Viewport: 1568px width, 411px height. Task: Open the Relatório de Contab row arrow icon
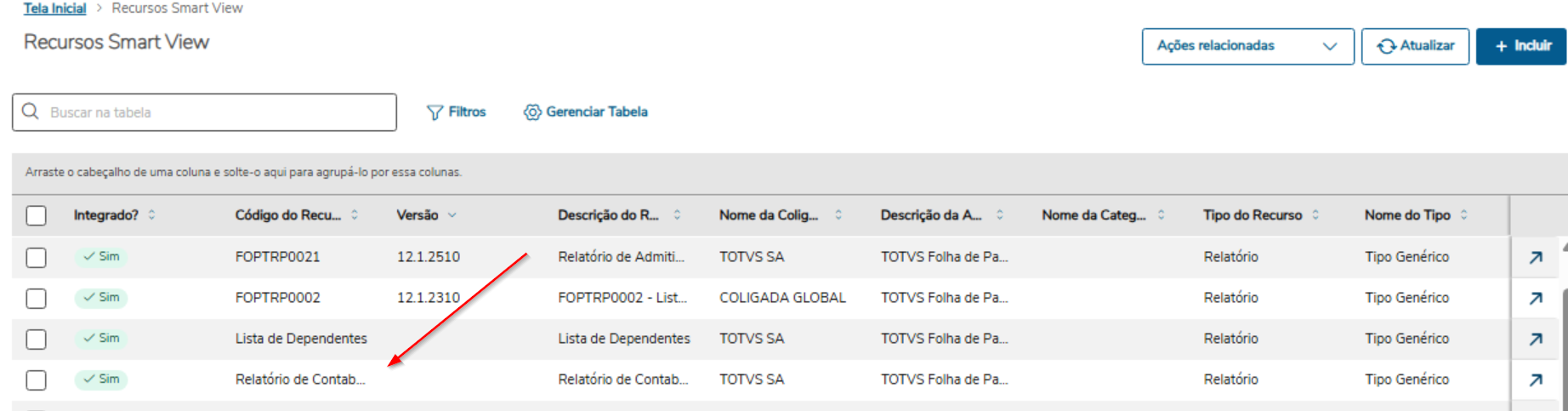1536,380
